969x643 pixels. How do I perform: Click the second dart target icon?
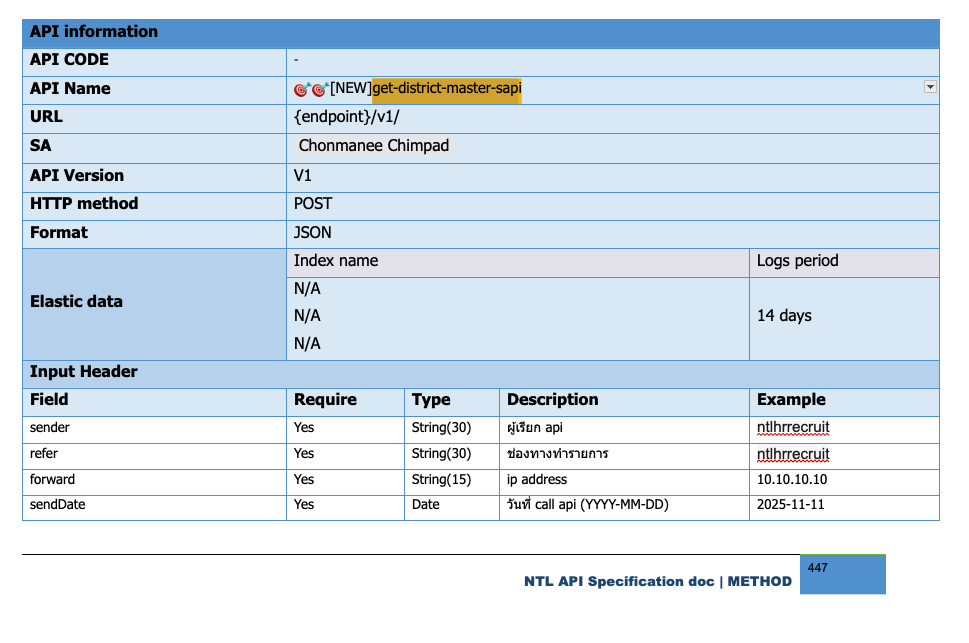[320, 89]
